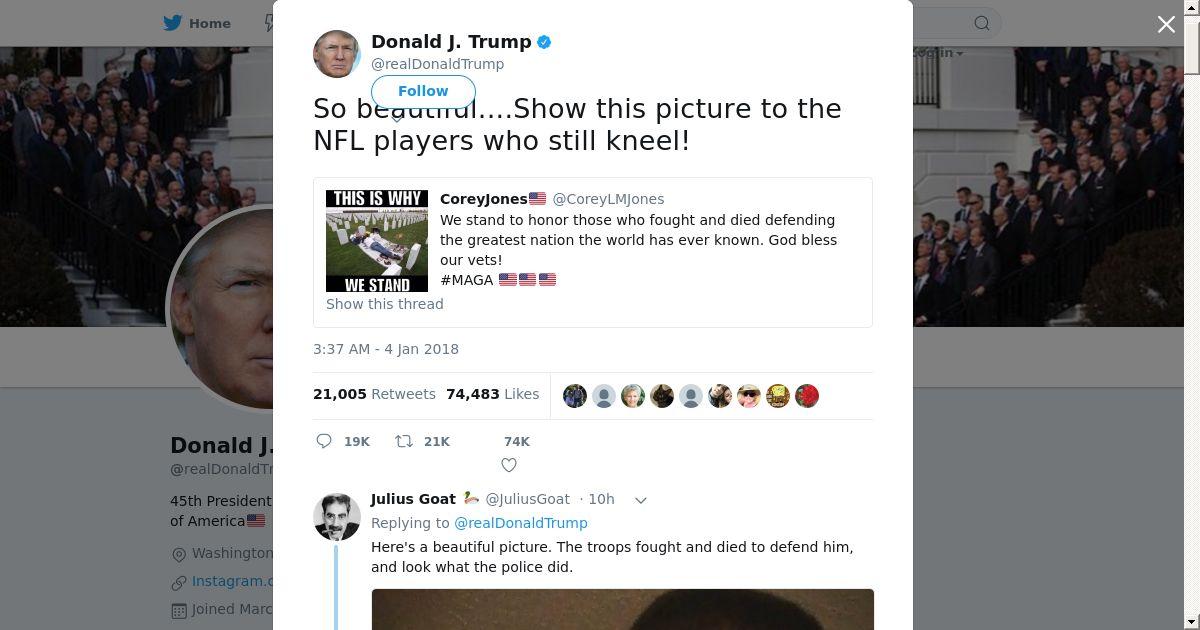This screenshot has width=1200, height=630.
Task: Open the THIS IS WHY WE STAND image
Action: coord(377,241)
